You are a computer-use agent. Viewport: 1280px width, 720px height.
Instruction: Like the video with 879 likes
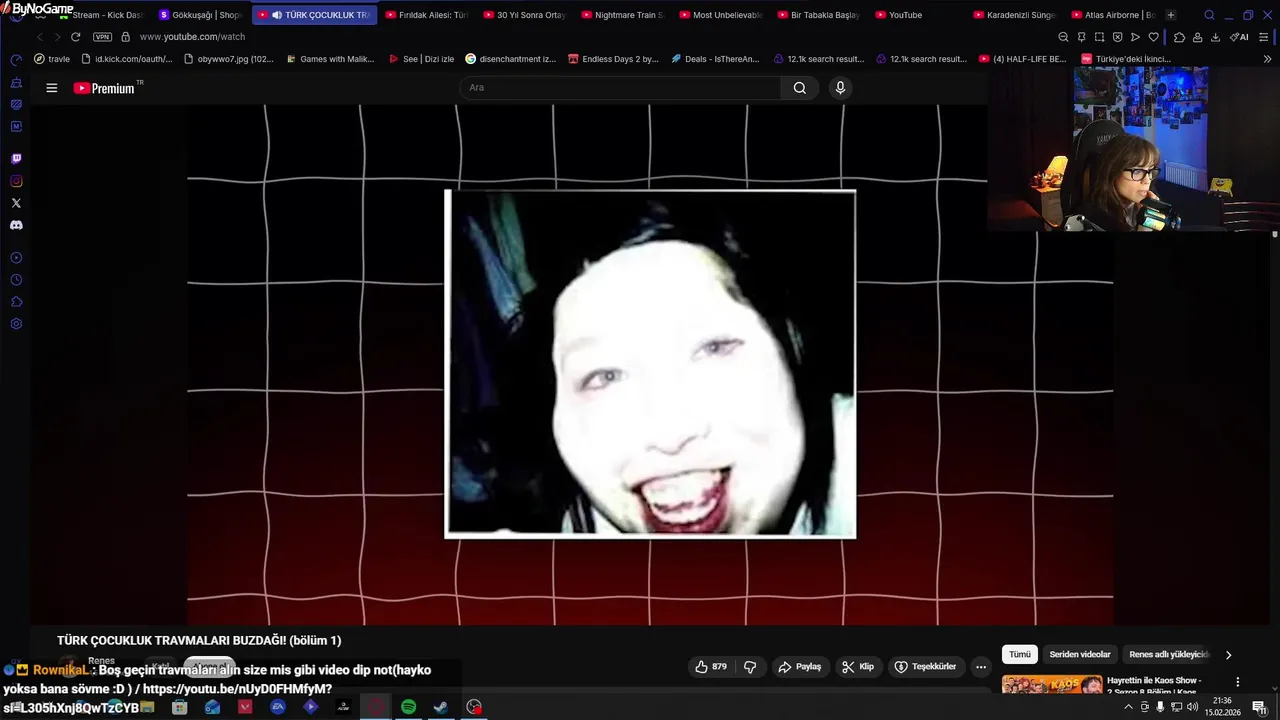click(711, 667)
